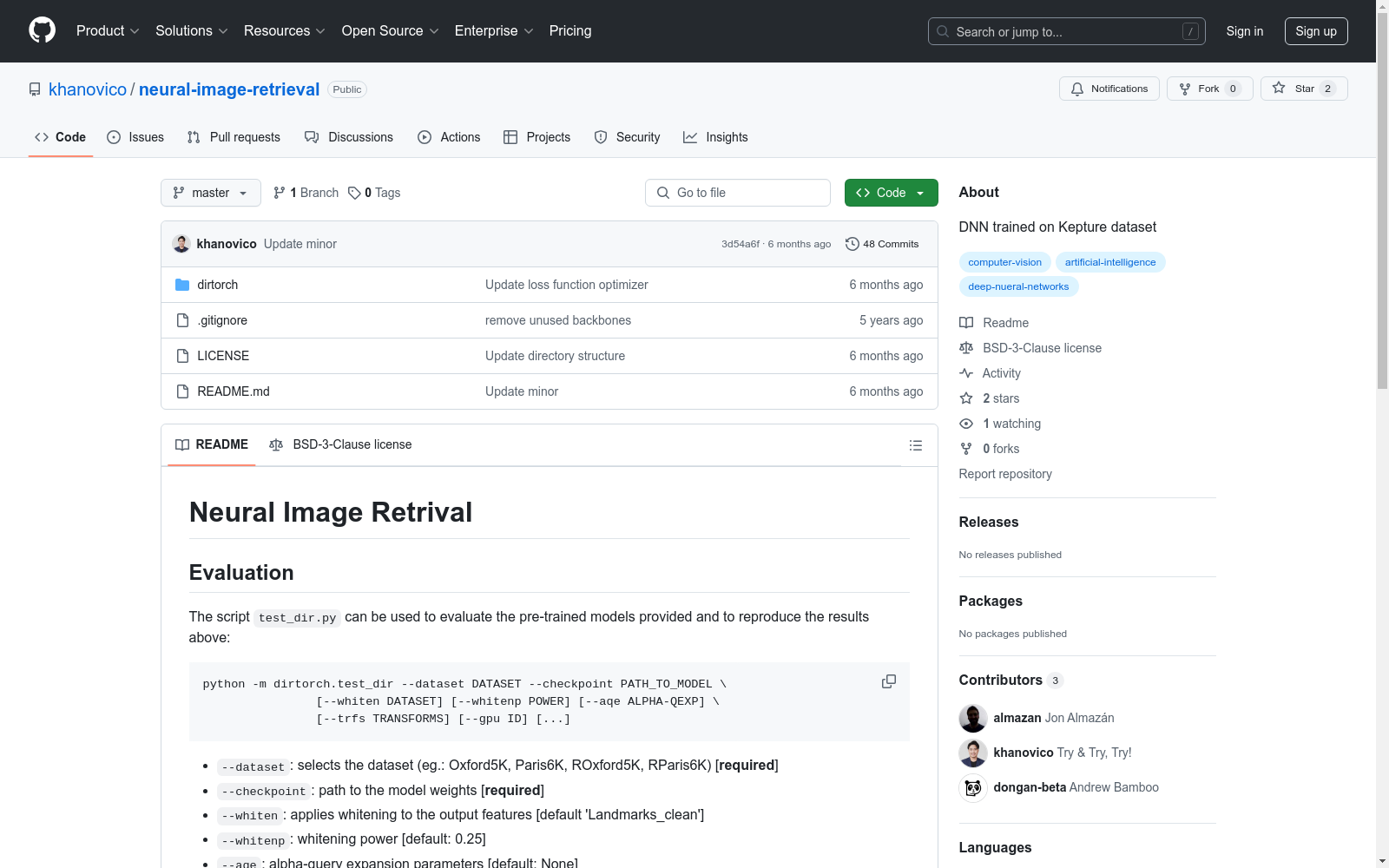
Task: Open commit message 'Update loss function optimizer'
Action: coord(567,285)
